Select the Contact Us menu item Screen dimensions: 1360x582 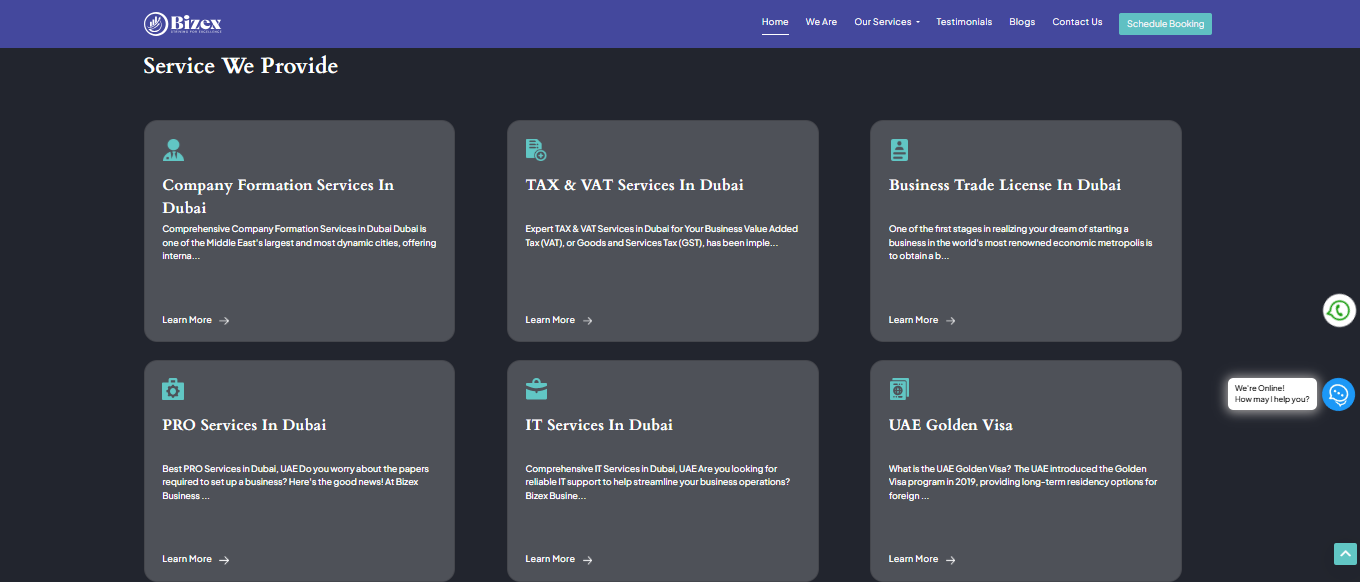click(x=1077, y=21)
